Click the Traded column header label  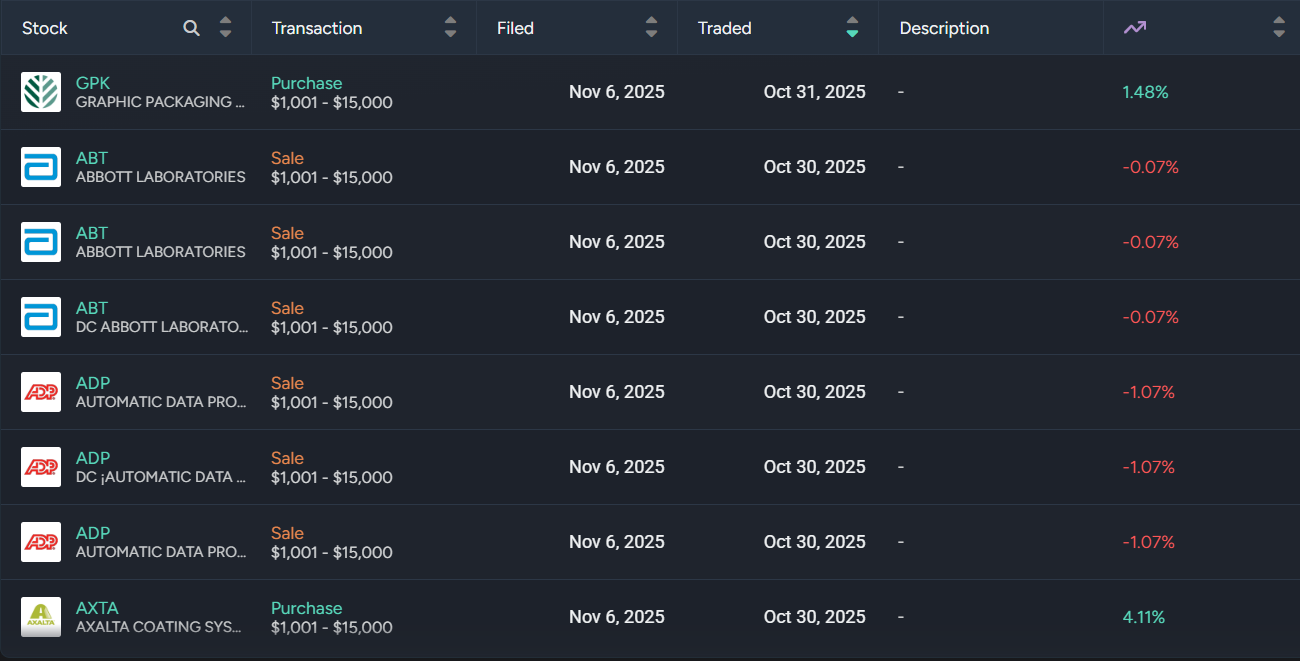point(724,28)
